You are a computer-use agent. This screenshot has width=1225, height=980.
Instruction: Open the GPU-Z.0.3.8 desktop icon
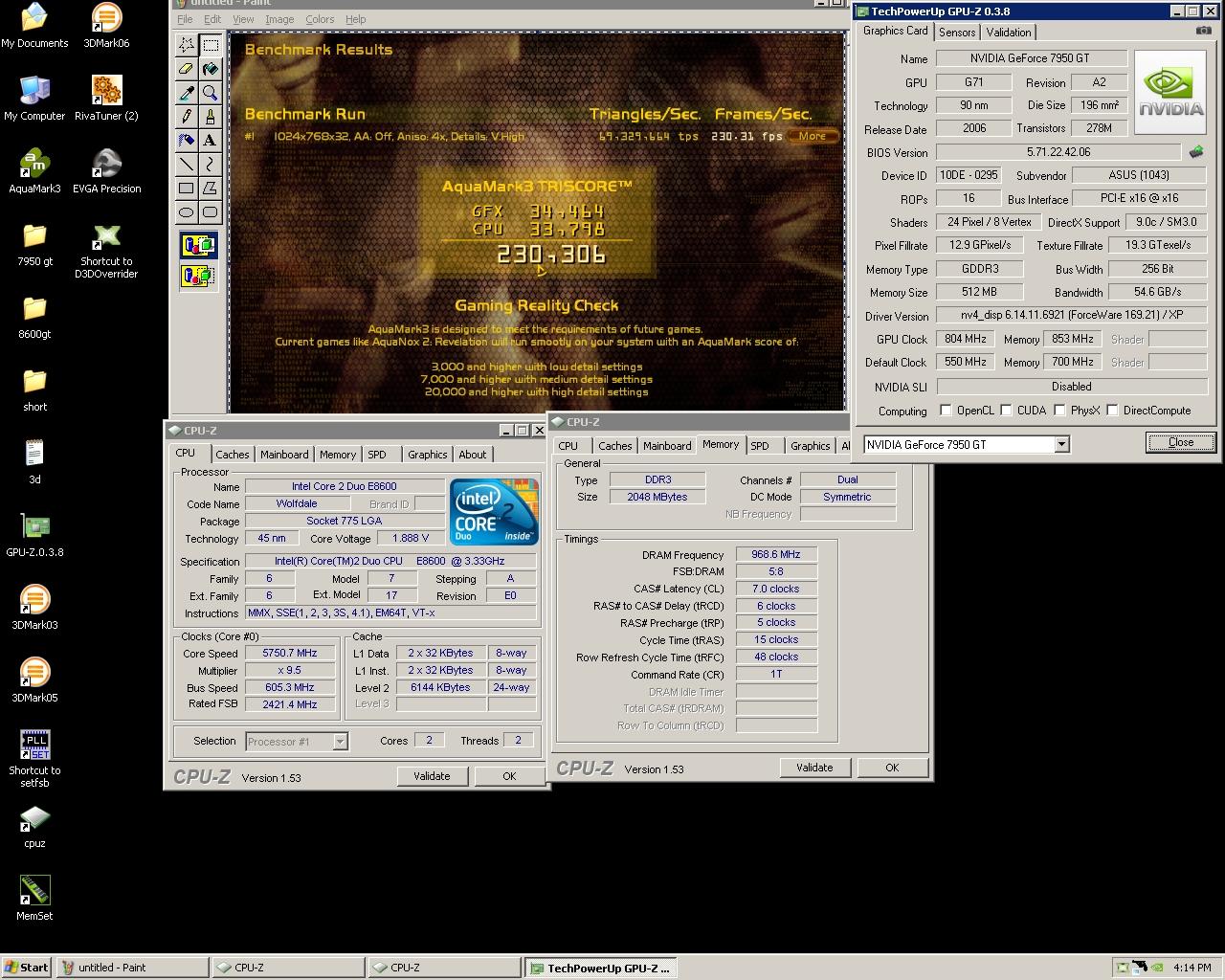point(34,535)
